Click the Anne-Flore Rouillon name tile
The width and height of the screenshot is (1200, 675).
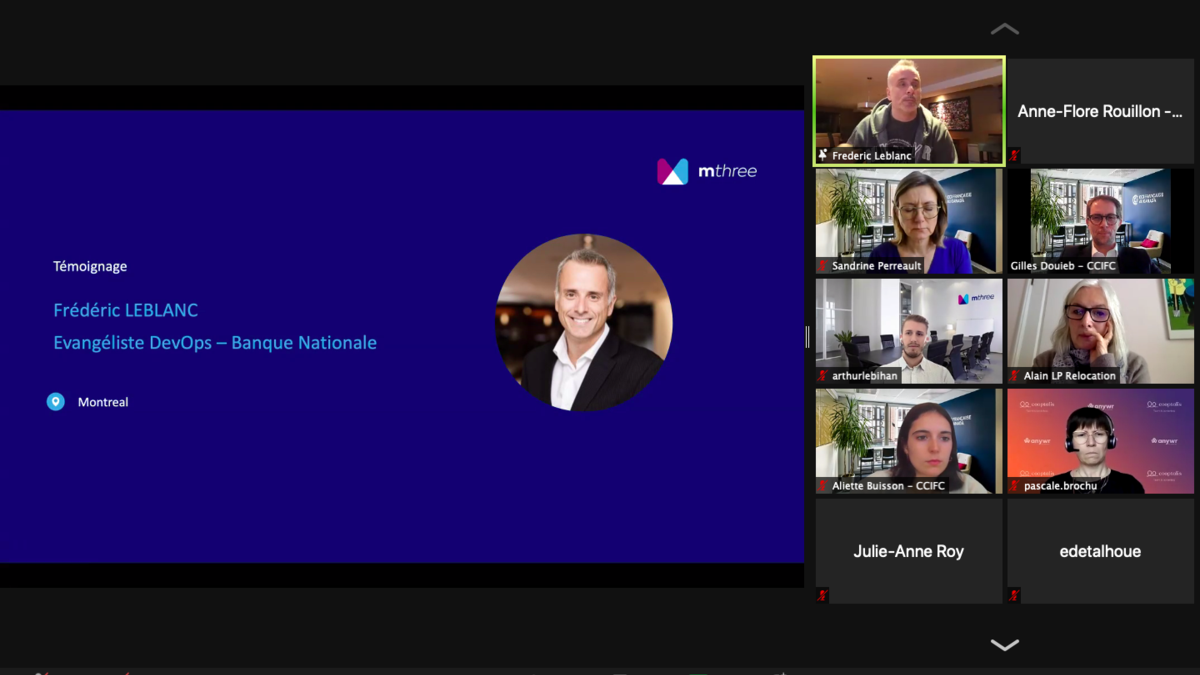coord(1100,111)
